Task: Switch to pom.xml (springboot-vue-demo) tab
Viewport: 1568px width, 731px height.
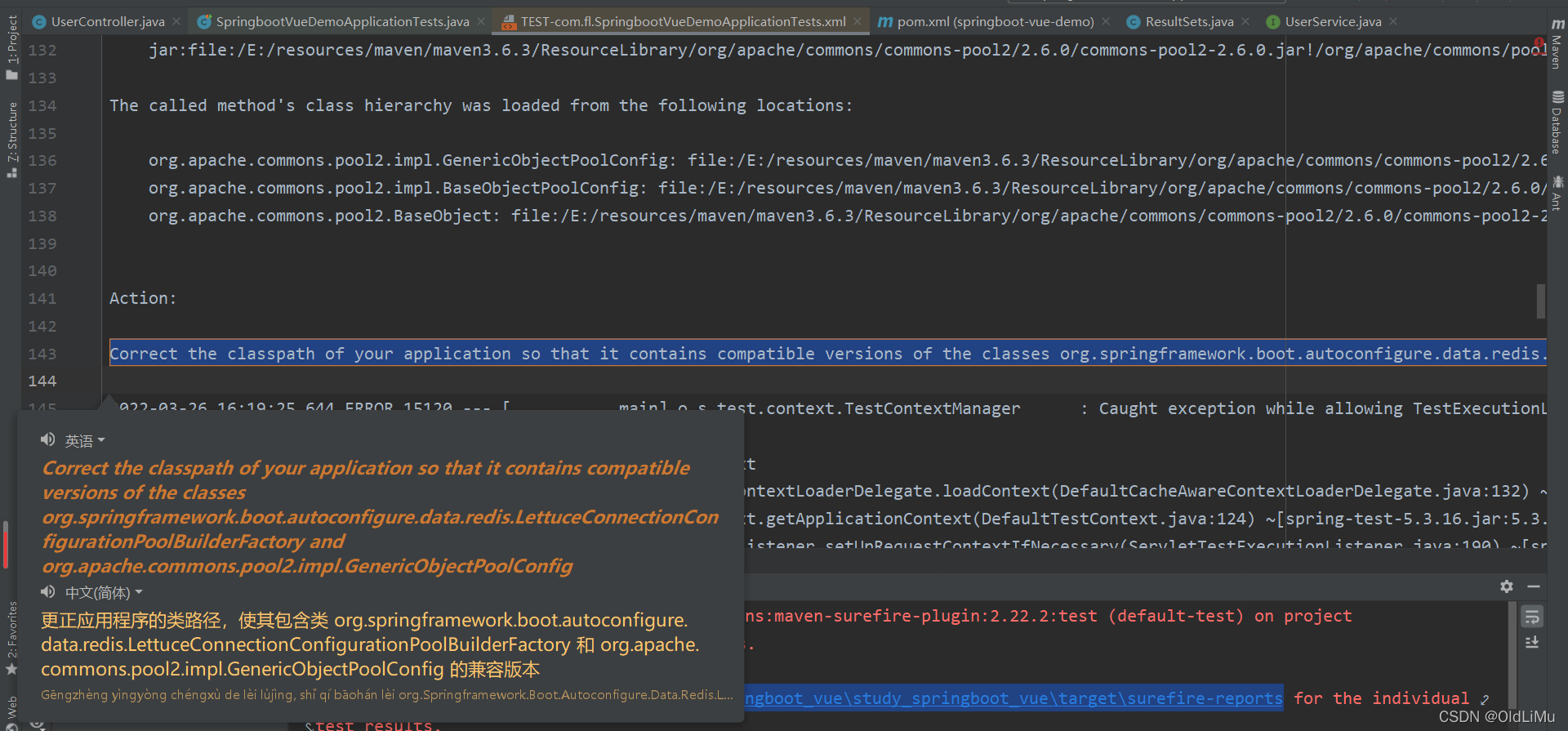Action: (995, 22)
